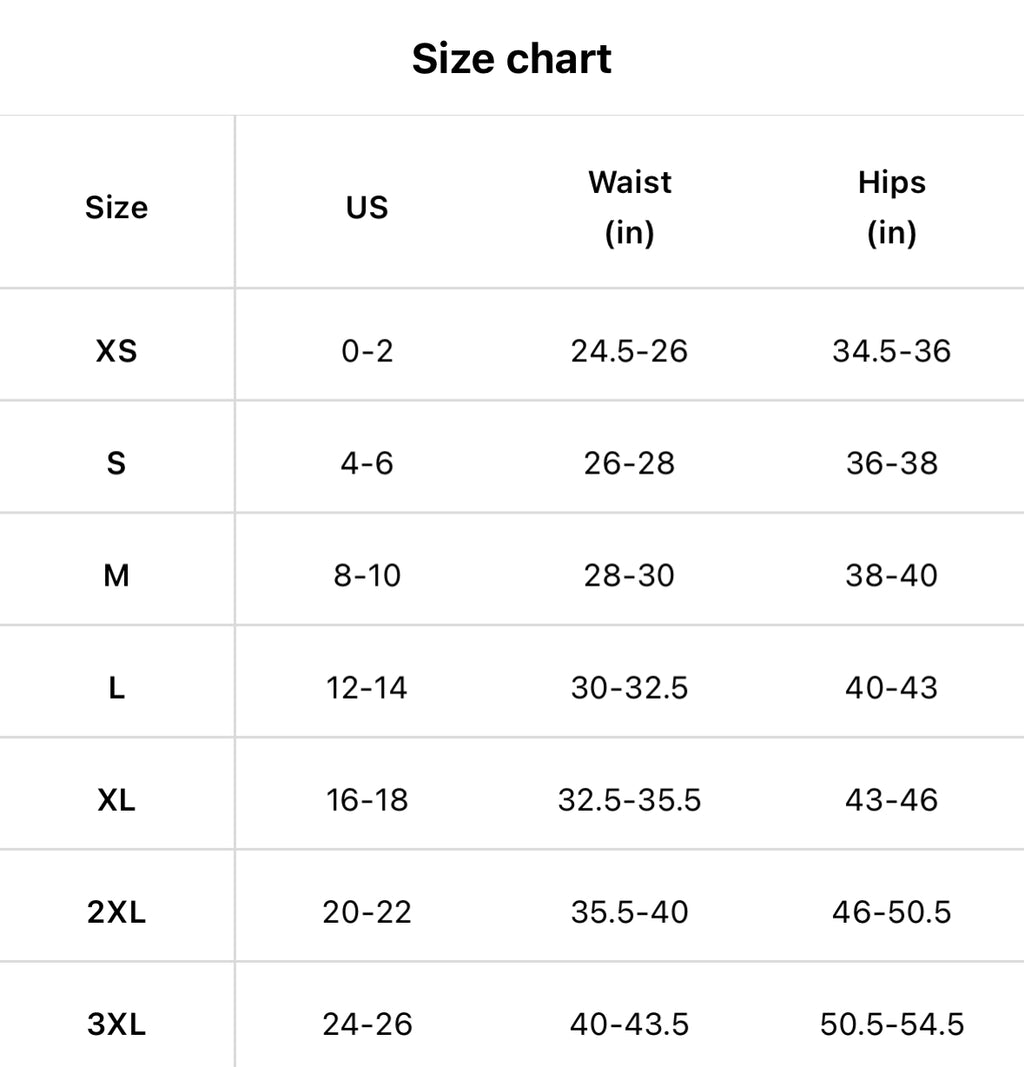Click the Waist (in) column header
The image size is (1024, 1067).
(x=629, y=207)
